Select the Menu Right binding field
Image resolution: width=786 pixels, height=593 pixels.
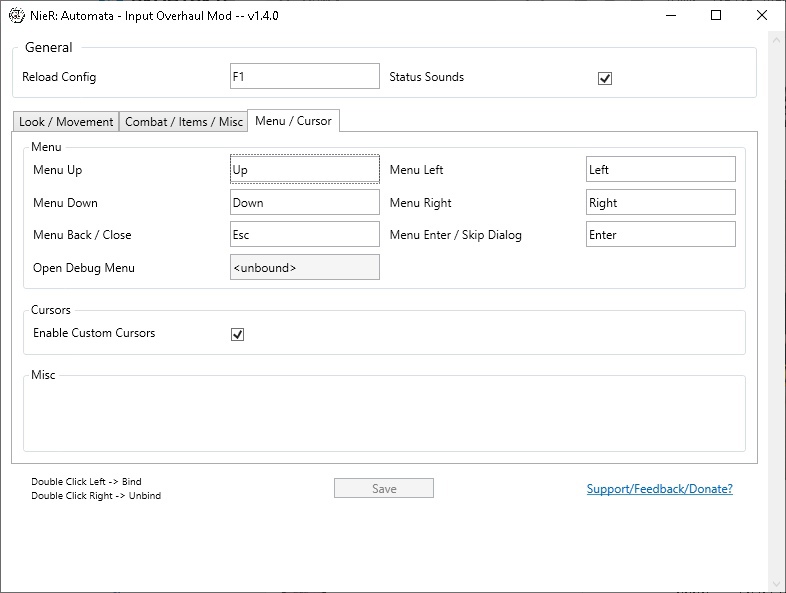(x=661, y=203)
